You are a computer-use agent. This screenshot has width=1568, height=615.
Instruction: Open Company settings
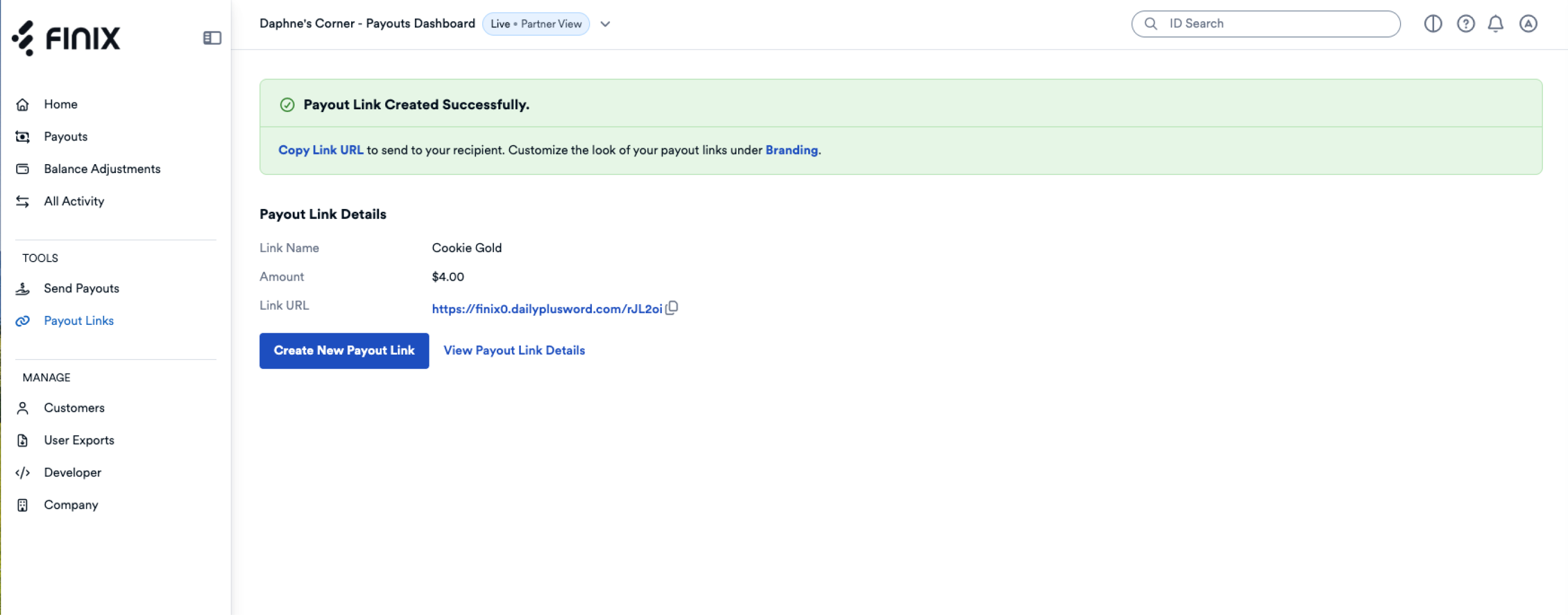point(71,504)
